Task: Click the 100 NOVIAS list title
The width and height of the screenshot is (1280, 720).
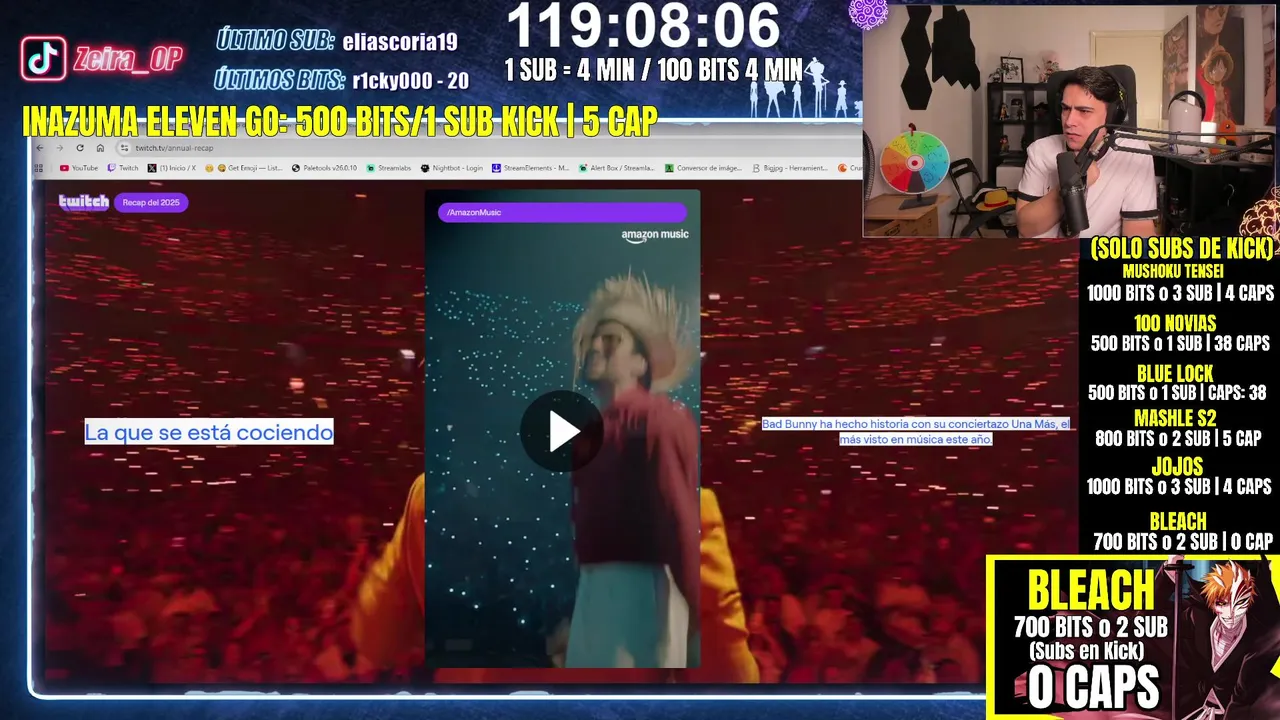Action: tap(1175, 323)
